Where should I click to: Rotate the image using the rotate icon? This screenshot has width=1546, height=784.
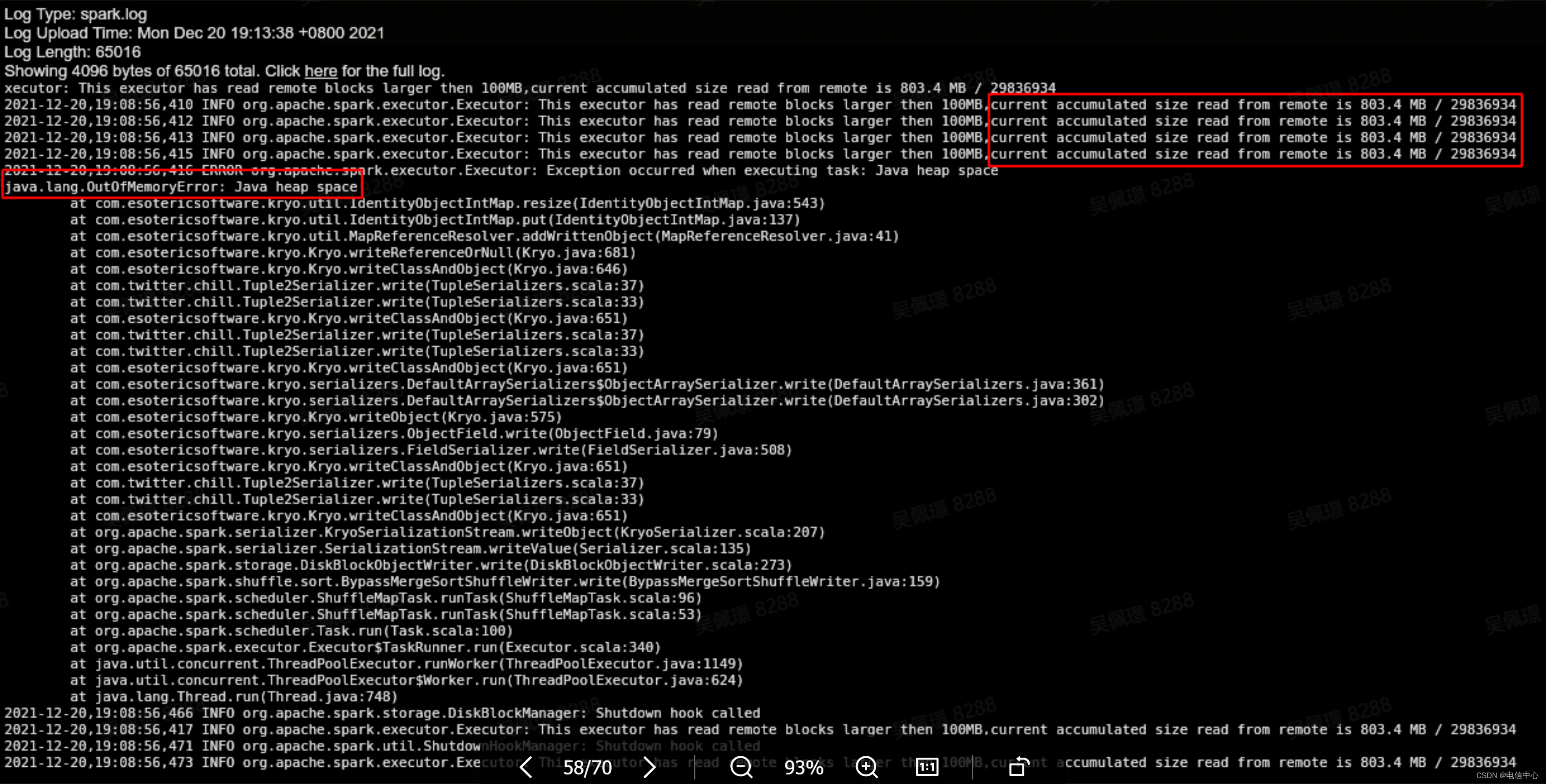click(1018, 767)
